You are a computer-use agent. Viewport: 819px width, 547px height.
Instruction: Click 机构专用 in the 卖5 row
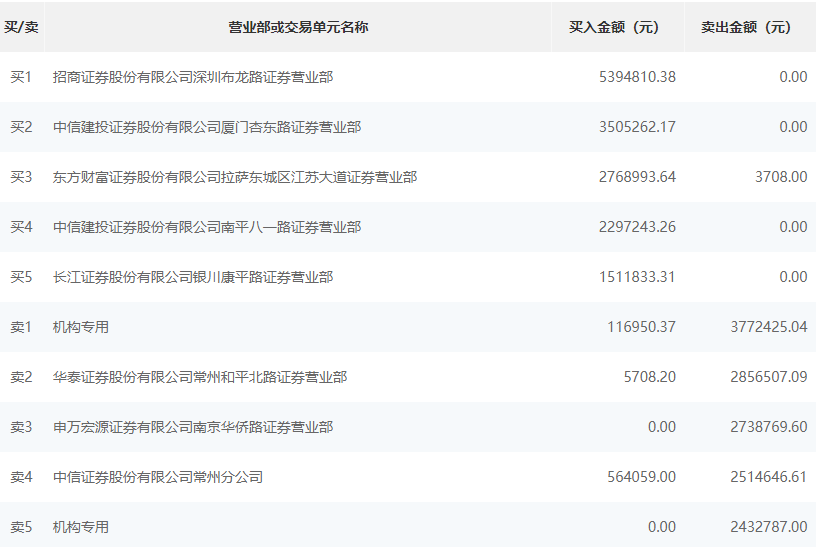pos(81,527)
